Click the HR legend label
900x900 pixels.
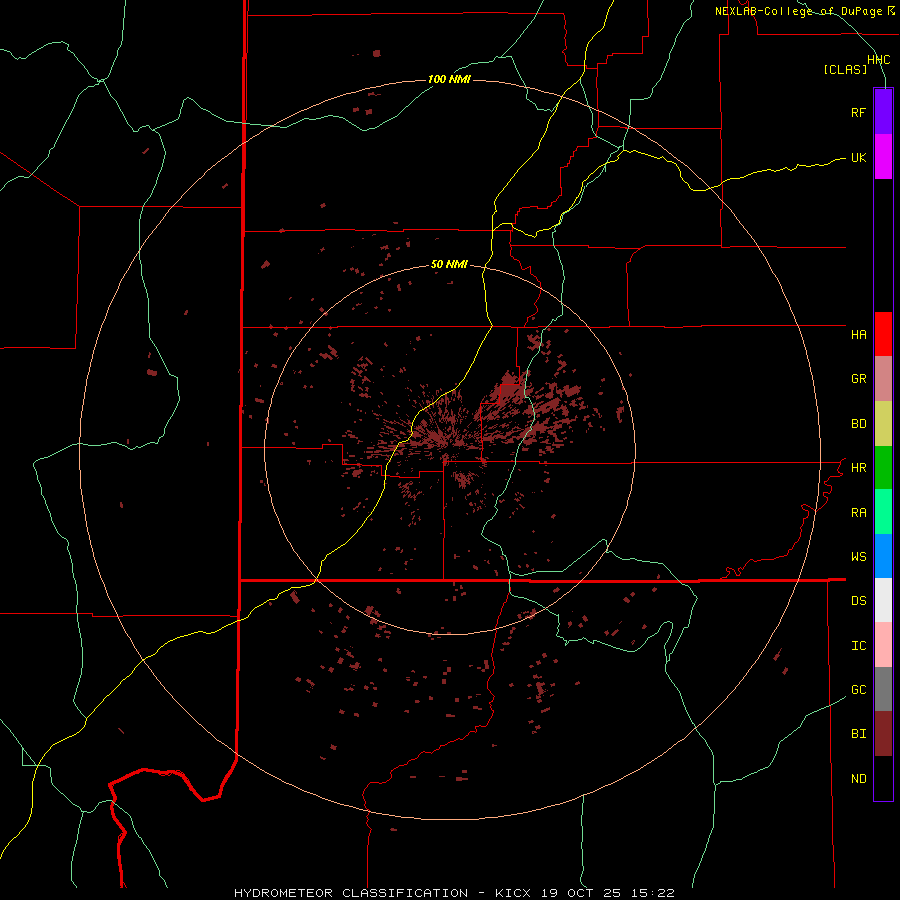coord(858,468)
